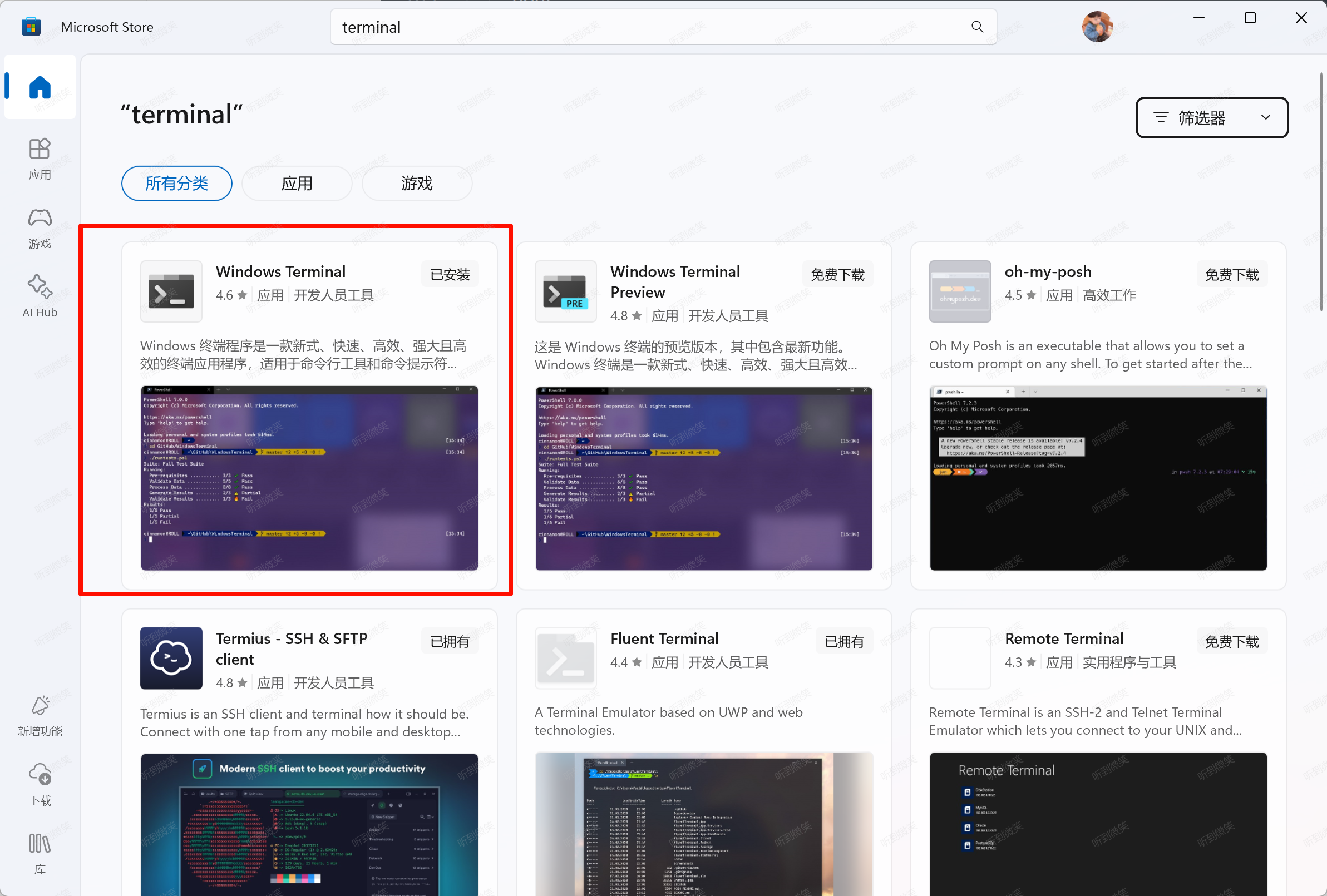Open the Home sidebar icon
This screenshot has width=1327, height=896.
point(40,87)
